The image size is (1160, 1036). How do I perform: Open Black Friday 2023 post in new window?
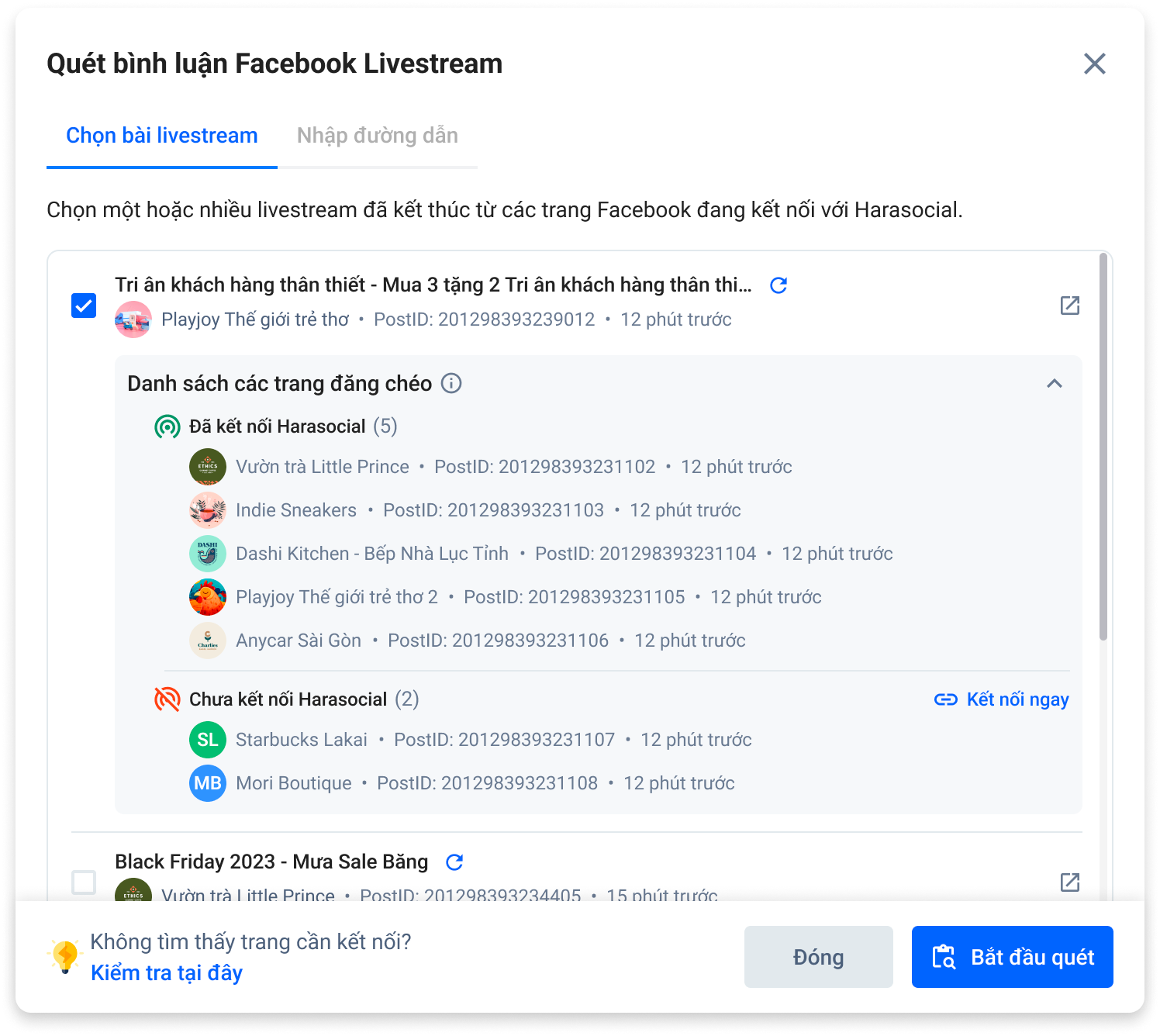pos(1070,882)
